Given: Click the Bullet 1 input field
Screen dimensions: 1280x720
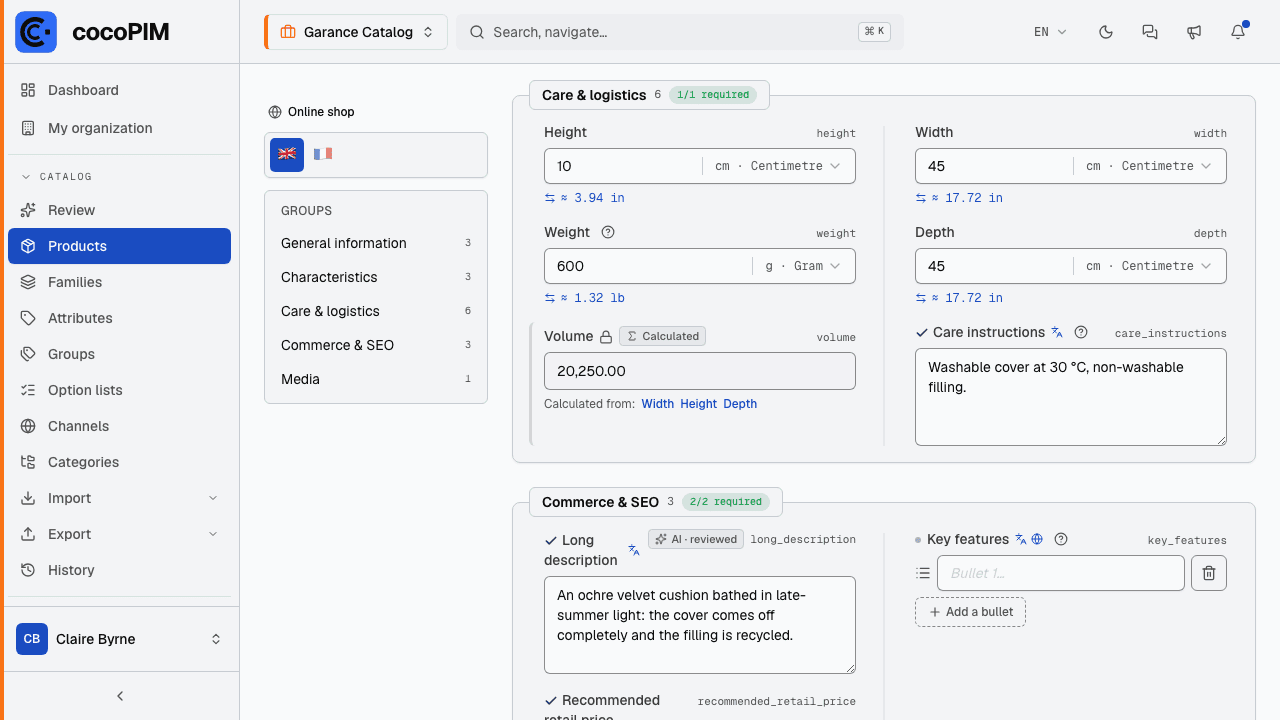Looking at the screenshot, I should pos(1061,573).
